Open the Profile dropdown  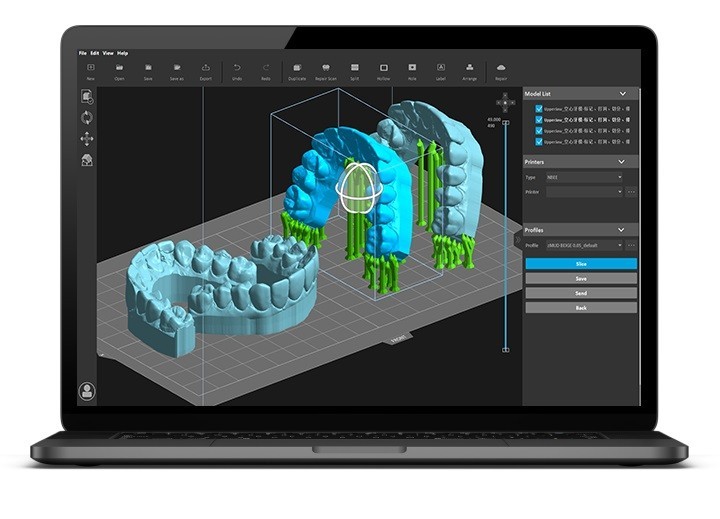coord(585,244)
